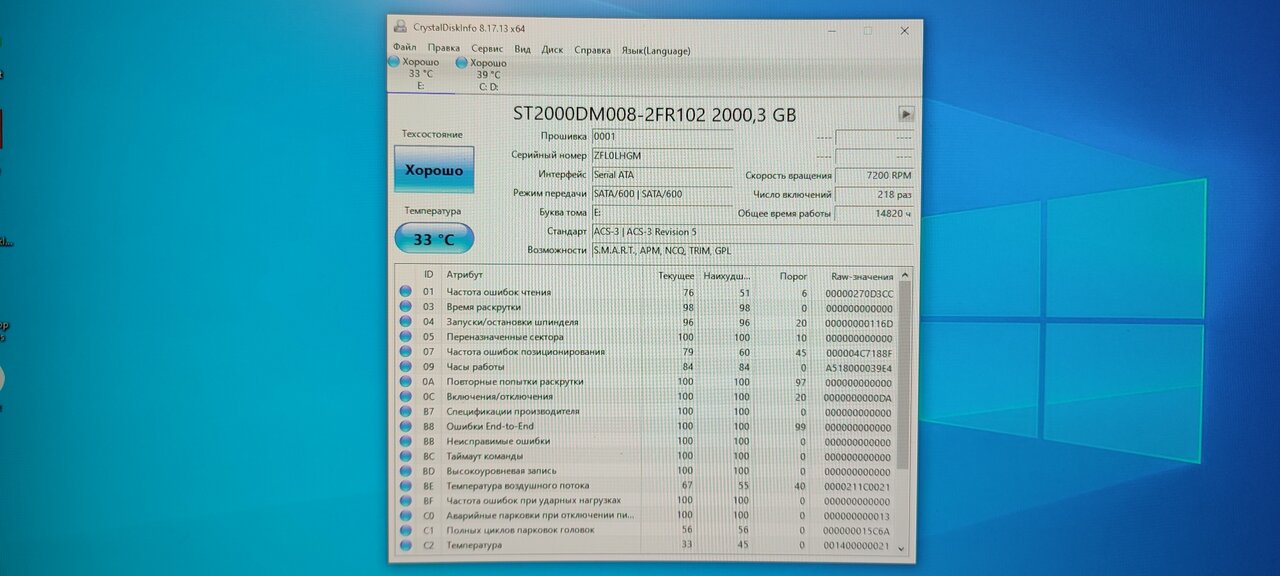Open the Сервис menu
The height and width of the screenshot is (576, 1280).
coord(487,48)
